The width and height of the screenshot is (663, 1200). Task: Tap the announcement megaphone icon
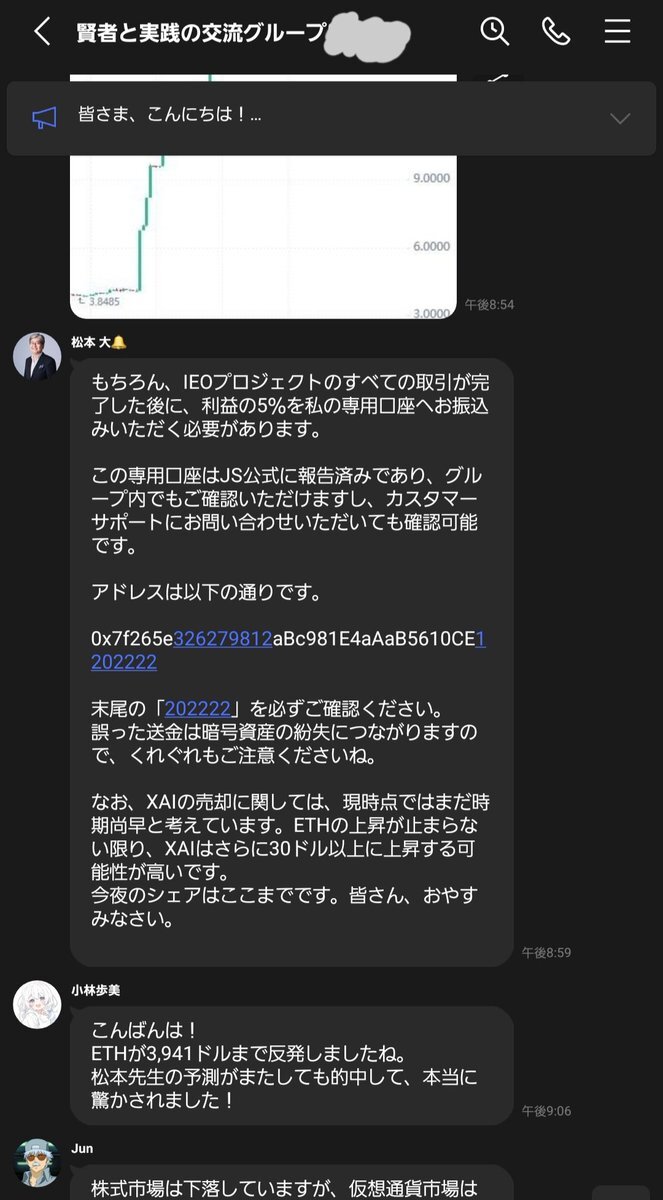pos(44,118)
